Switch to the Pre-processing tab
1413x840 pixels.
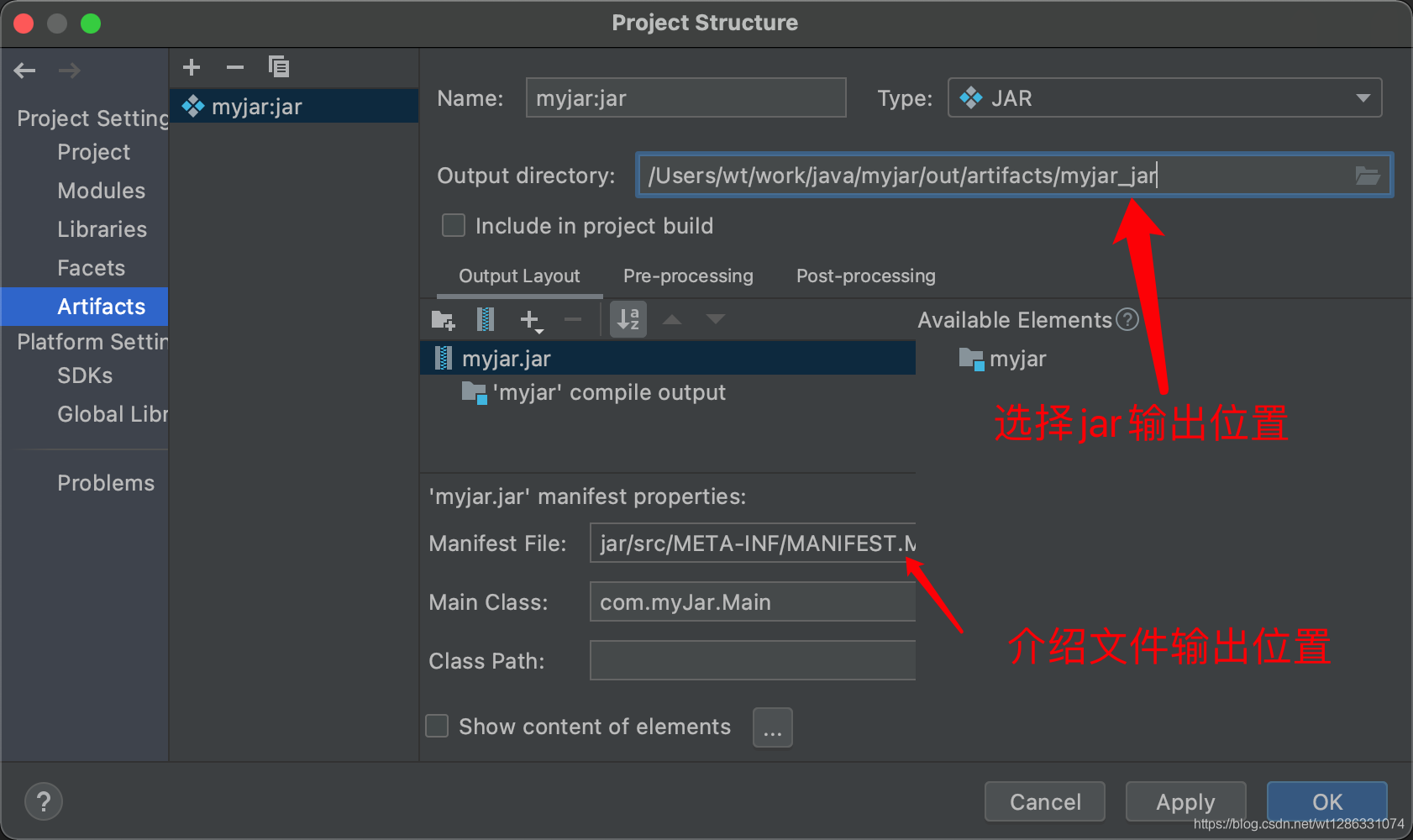click(688, 276)
